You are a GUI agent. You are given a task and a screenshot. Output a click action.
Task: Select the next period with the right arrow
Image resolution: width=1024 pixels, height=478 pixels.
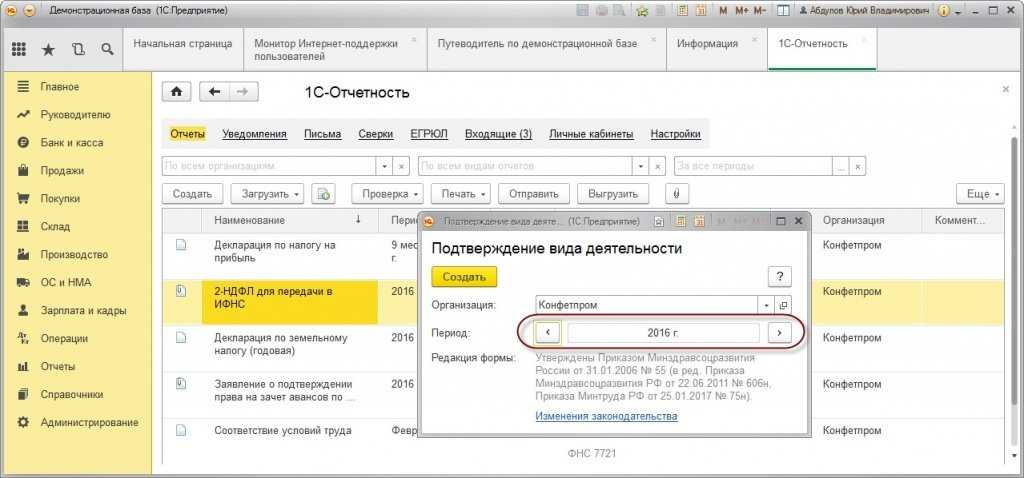(780, 332)
